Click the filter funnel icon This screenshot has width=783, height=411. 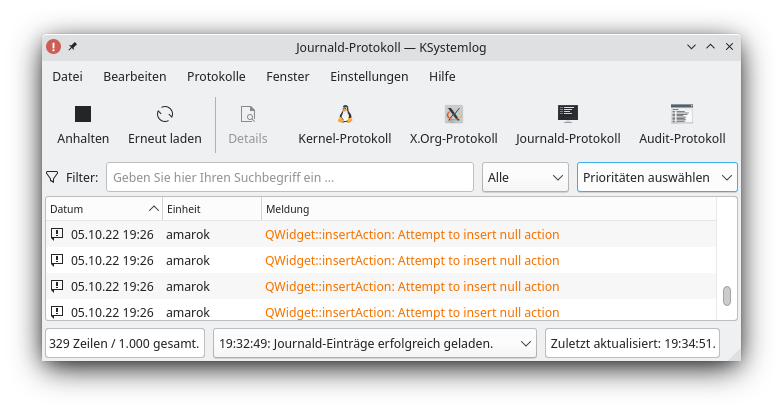click(x=53, y=177)
